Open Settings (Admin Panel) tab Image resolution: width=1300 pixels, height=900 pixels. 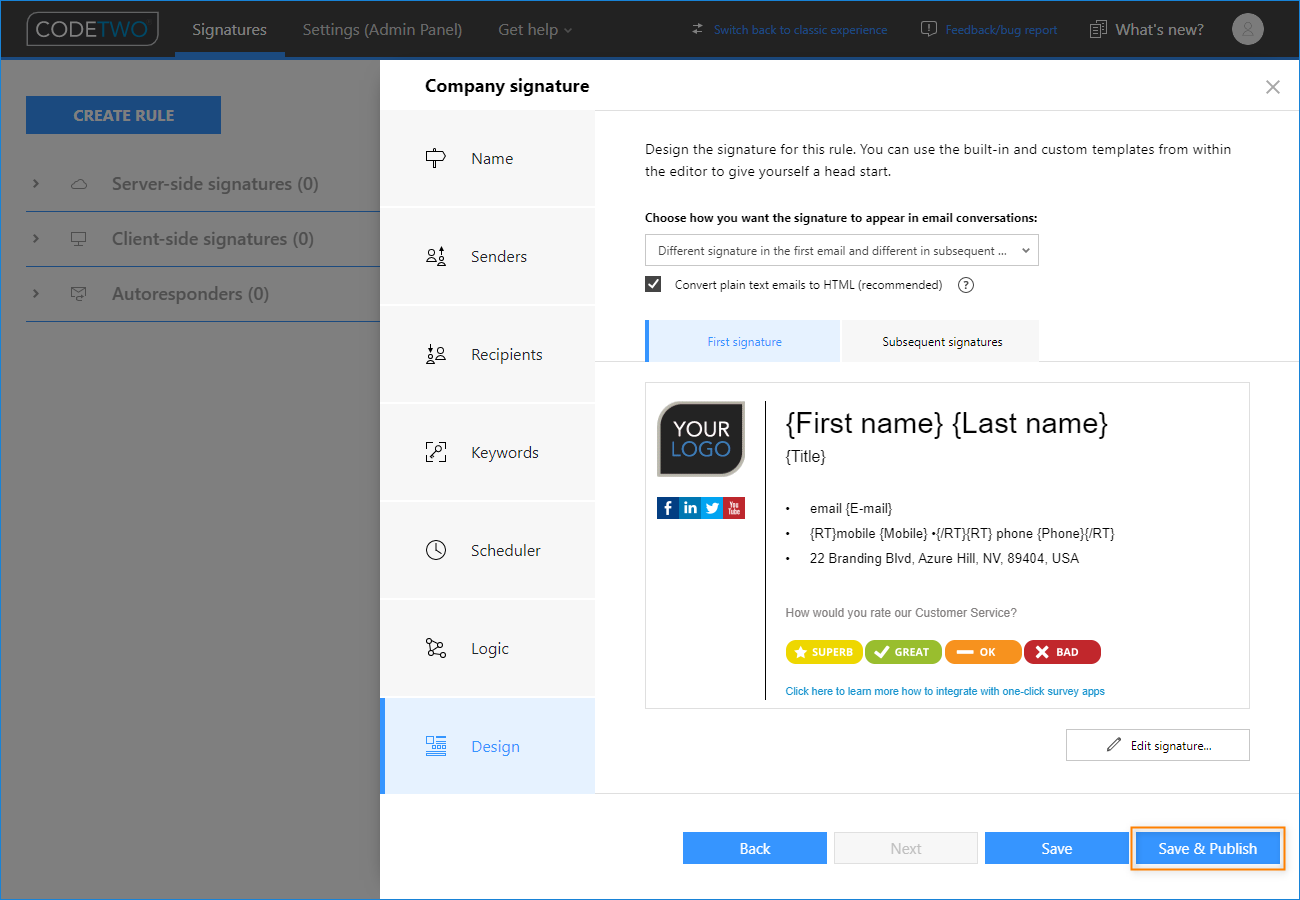click(x=382, y=29)
